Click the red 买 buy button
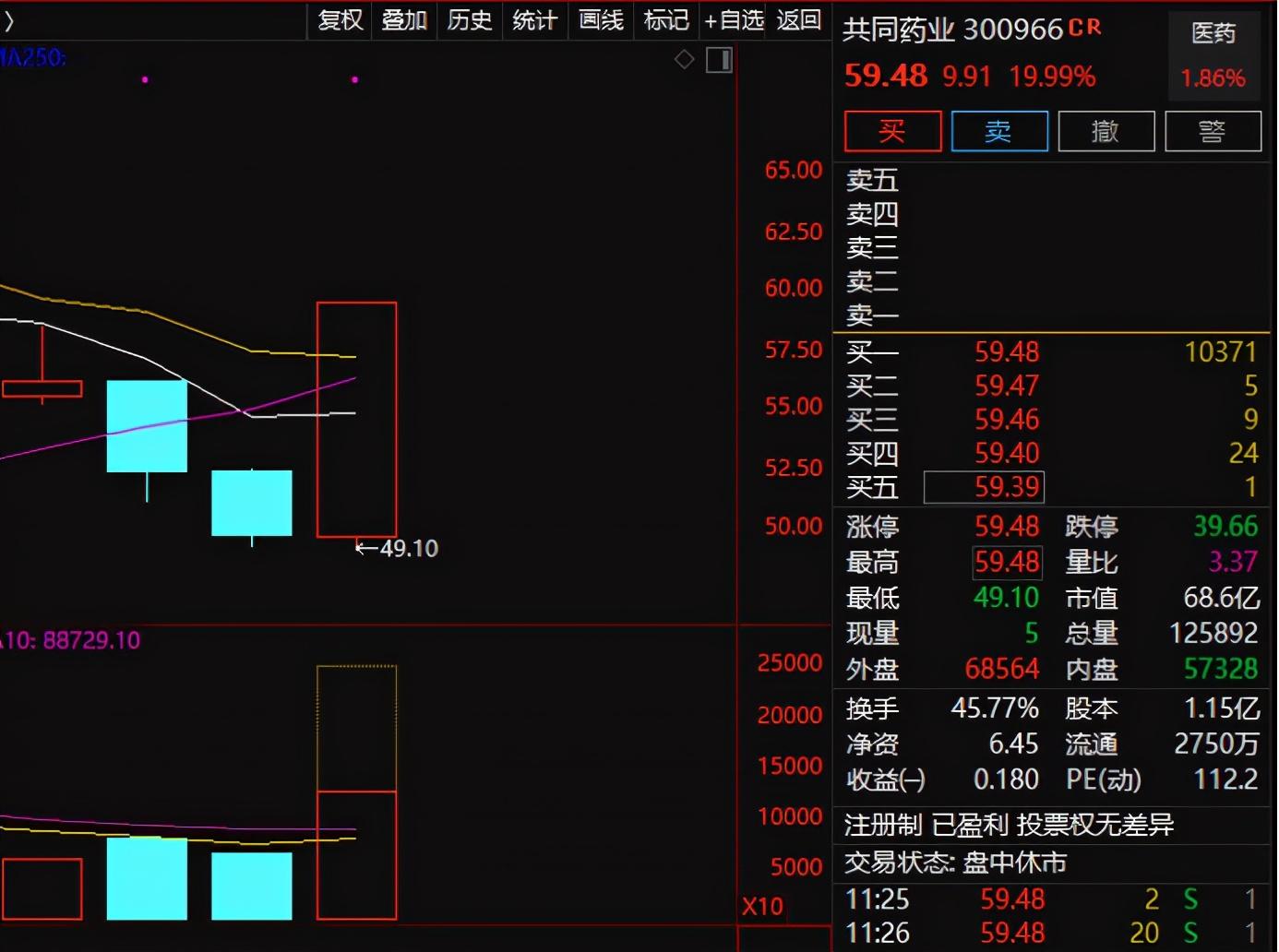This screenshot has height=952, width=1279. coord(892,131)
